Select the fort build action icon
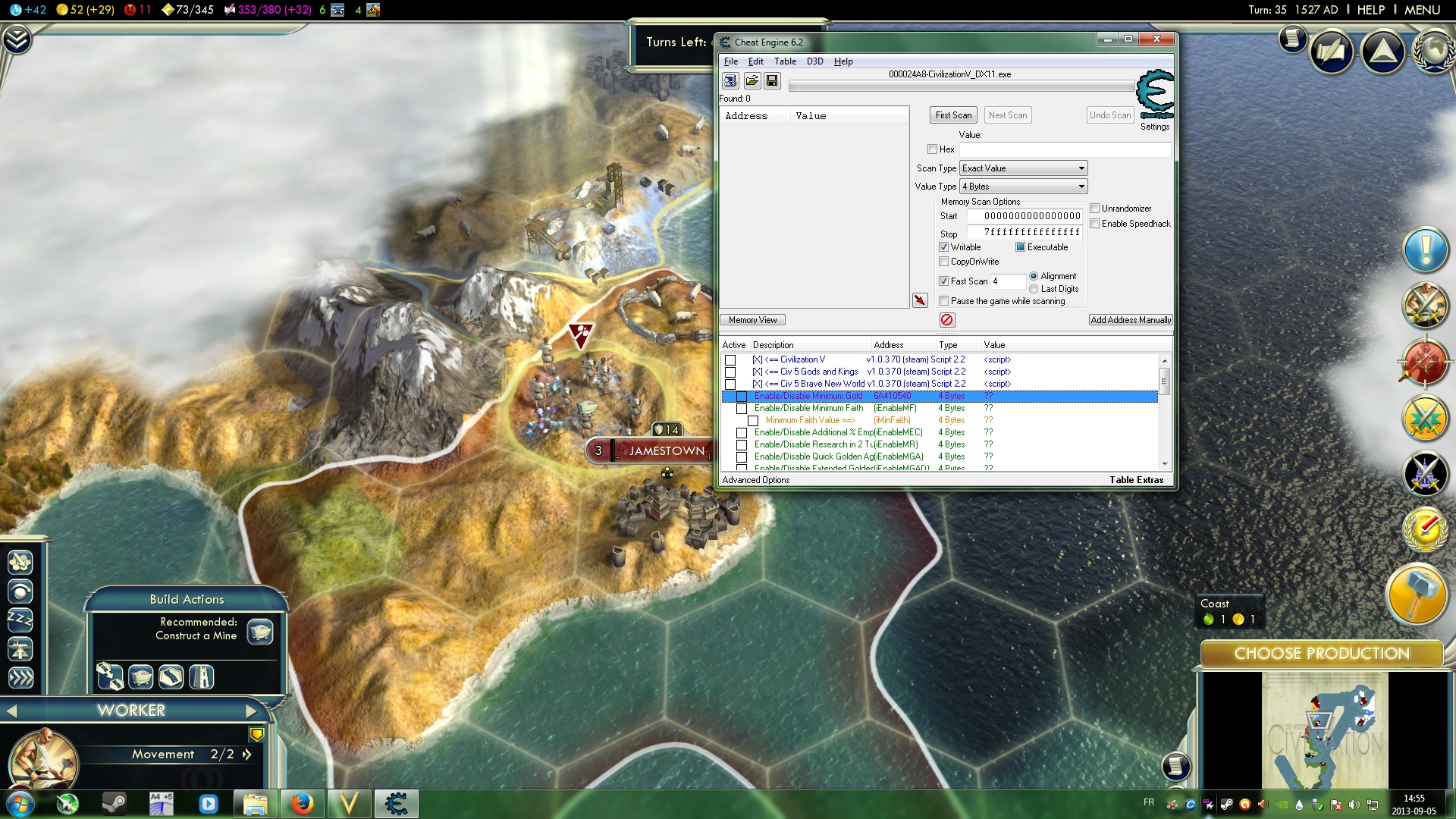 click(x=201, y=677)
